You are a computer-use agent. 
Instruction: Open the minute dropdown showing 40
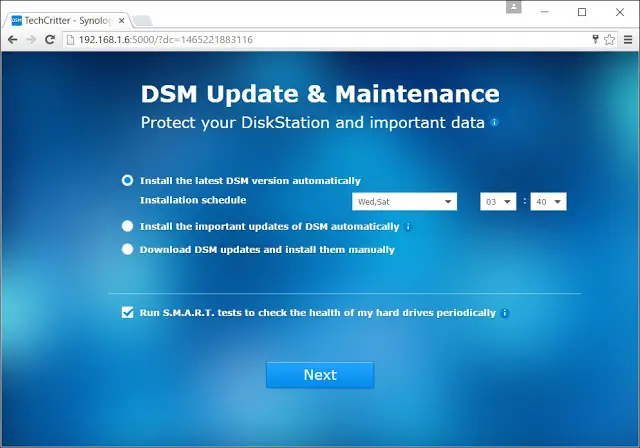point(548,202)
